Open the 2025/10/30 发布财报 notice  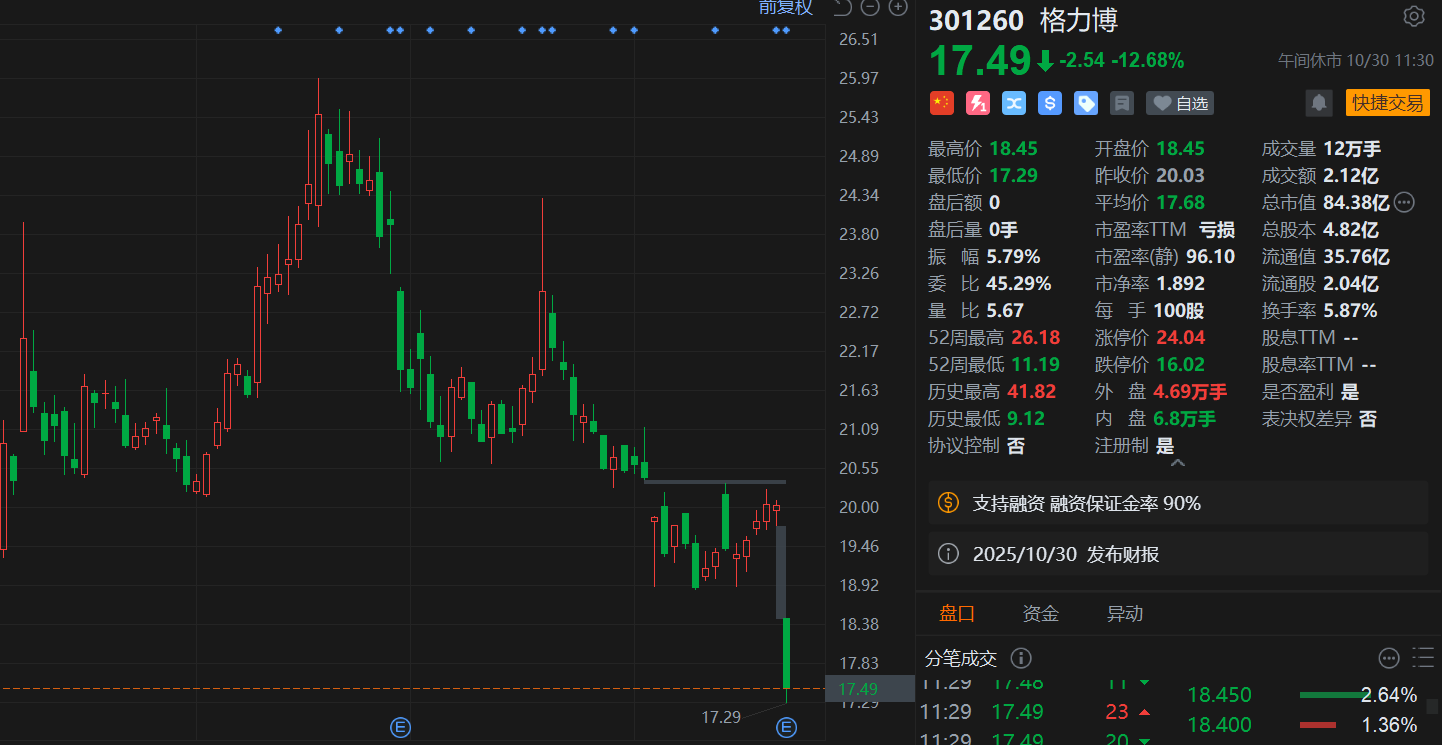tap(1065, 554)
